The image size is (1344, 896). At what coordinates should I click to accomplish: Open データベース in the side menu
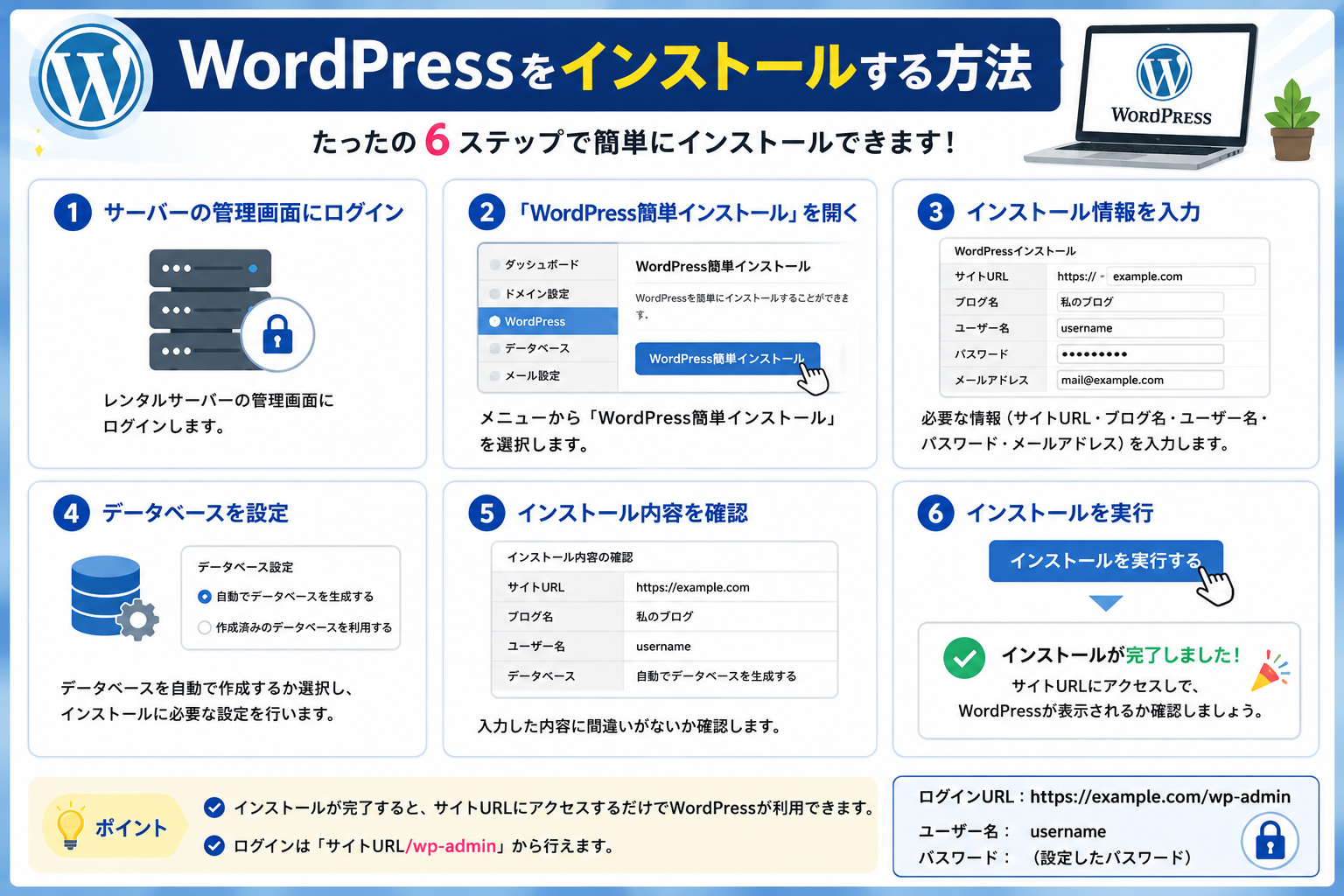coord(548,348)
